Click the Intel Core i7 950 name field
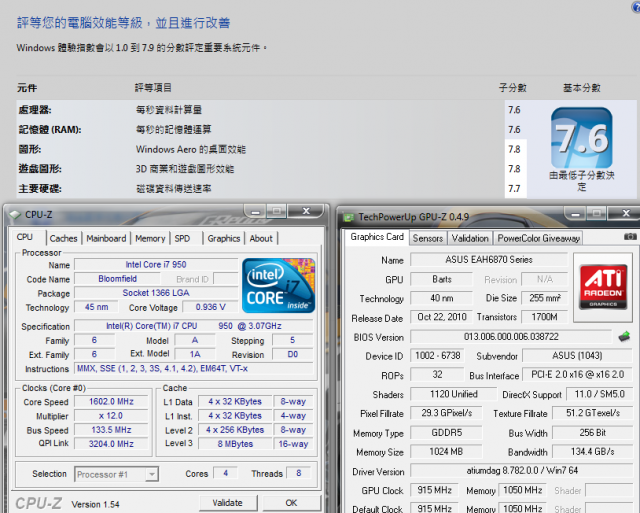Screen dimensions: 640x513 (x=156, y=264)
